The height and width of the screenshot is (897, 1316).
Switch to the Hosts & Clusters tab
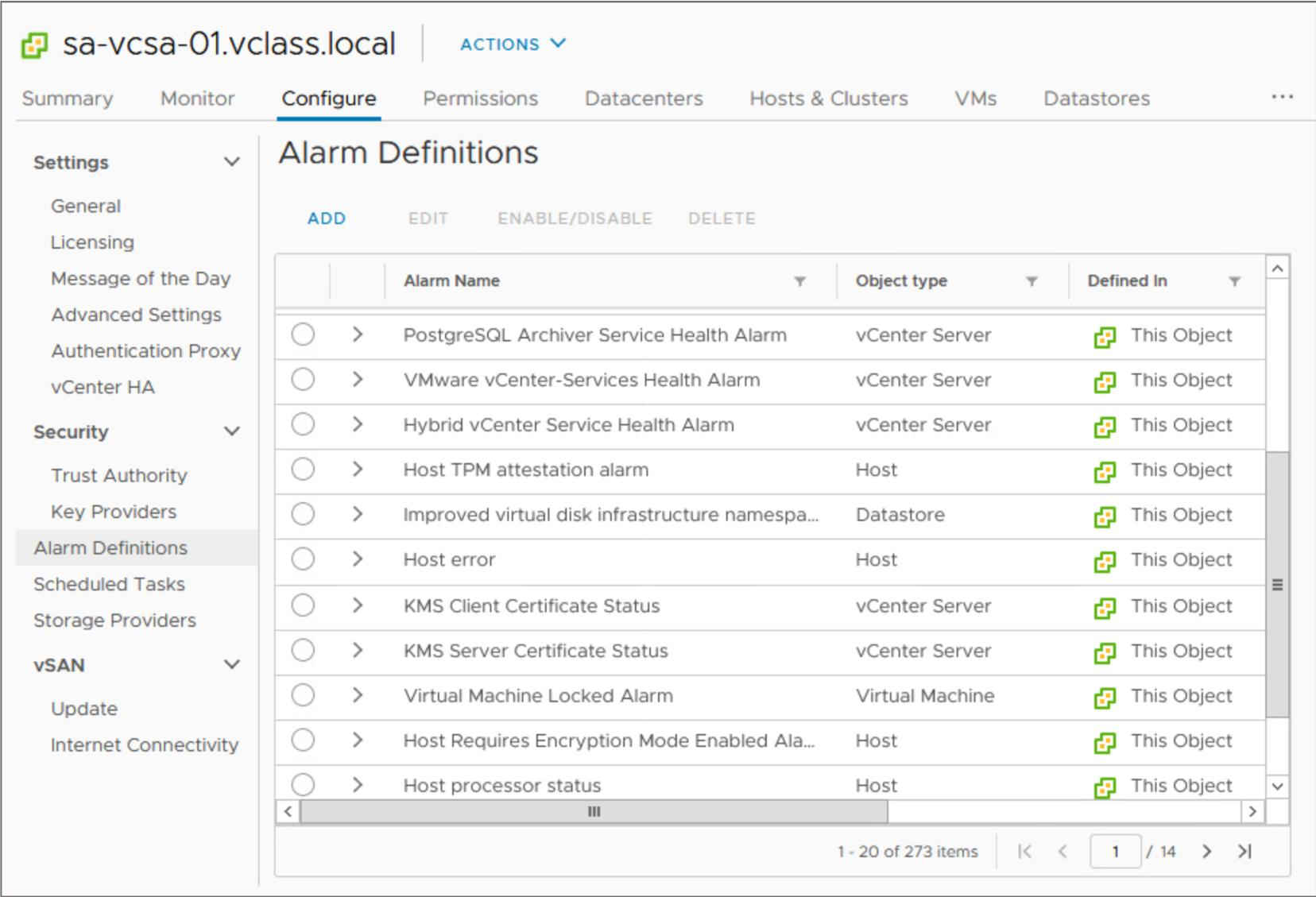[x=829, y=99]
